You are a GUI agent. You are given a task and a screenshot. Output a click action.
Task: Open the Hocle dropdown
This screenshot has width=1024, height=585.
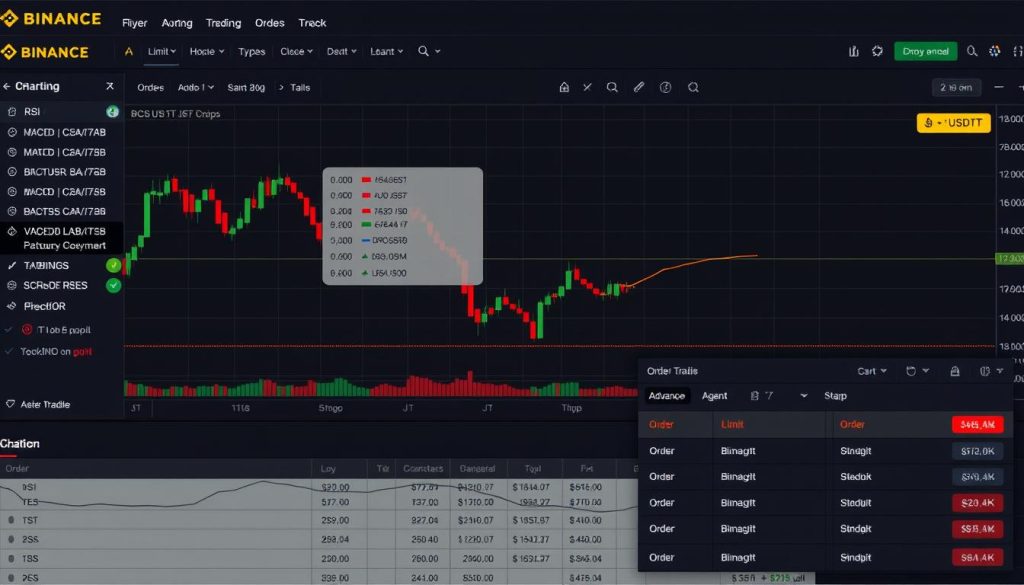click(206, 52)
